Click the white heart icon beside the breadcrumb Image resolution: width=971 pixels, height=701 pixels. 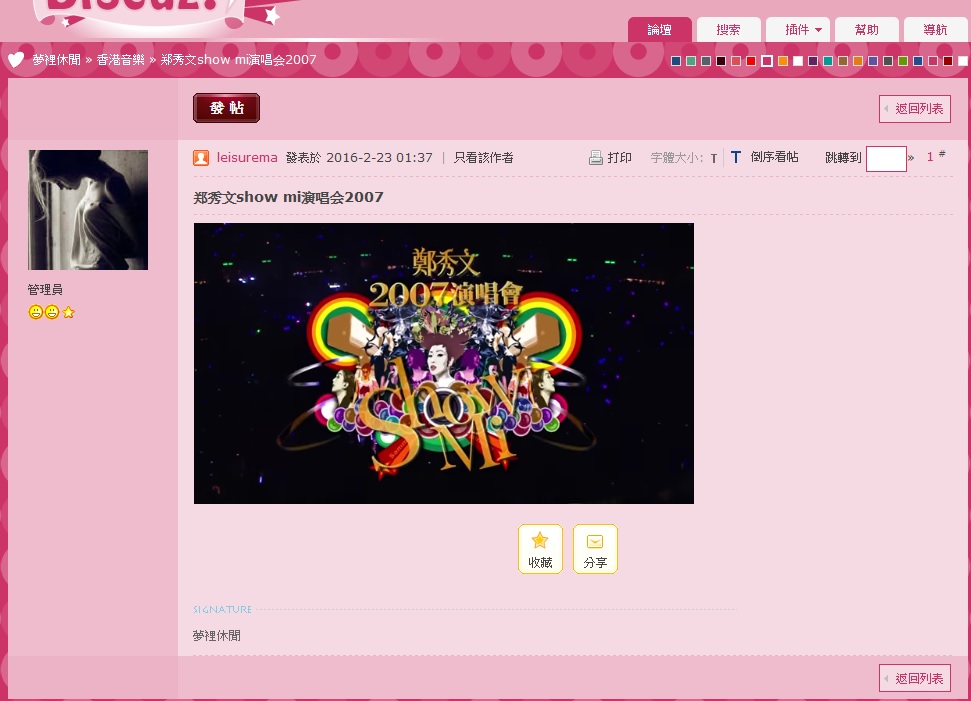(16, 59)
